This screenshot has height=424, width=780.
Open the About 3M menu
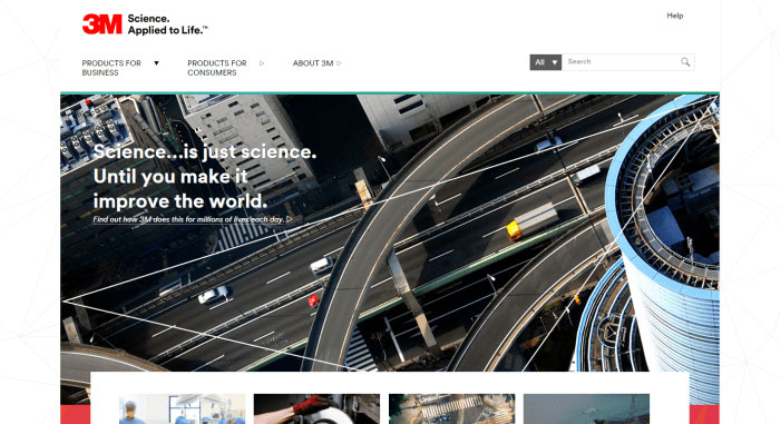click(x=313, y=63)
